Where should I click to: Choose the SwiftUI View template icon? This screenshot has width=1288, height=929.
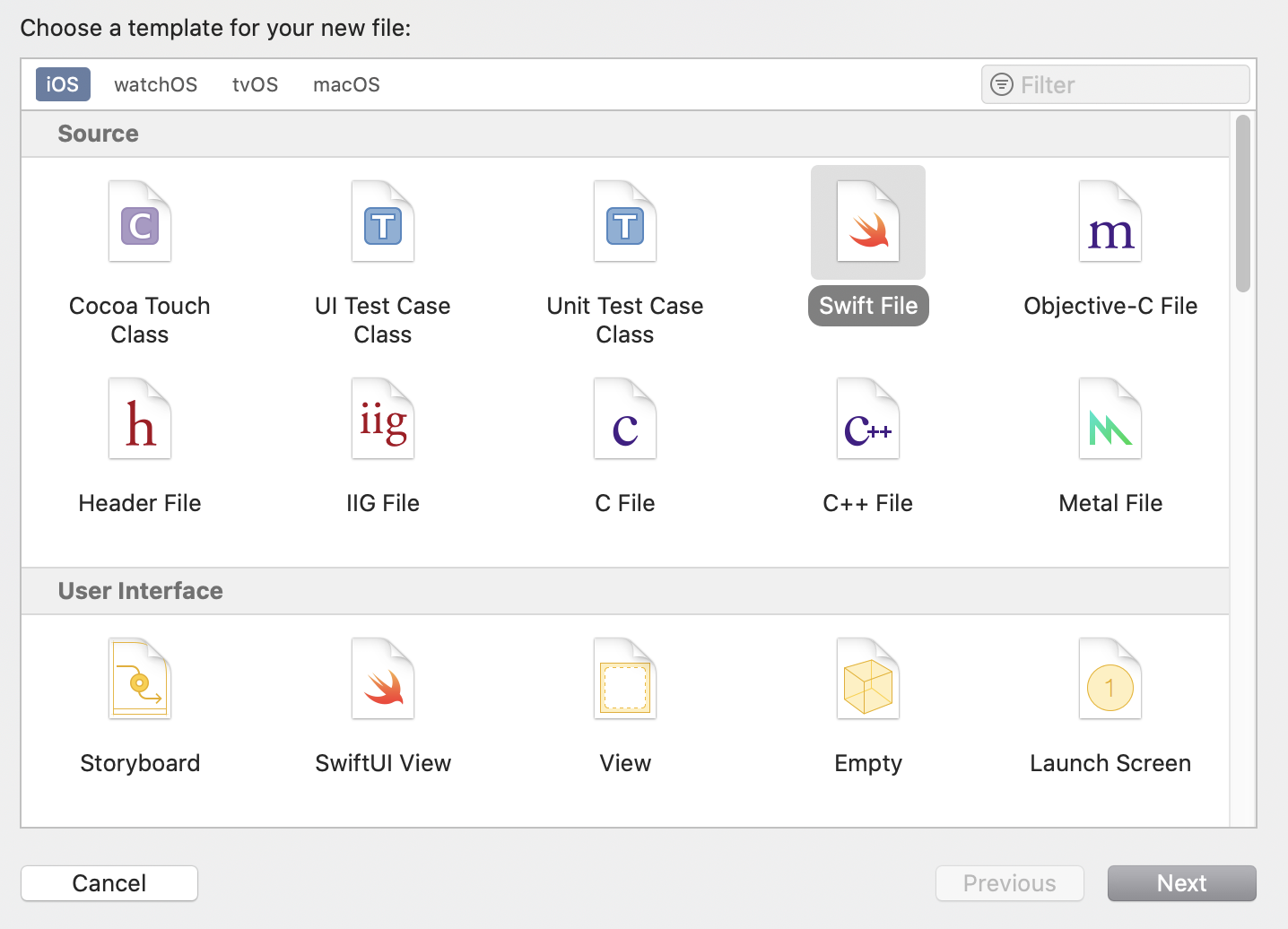pos(383,679)
